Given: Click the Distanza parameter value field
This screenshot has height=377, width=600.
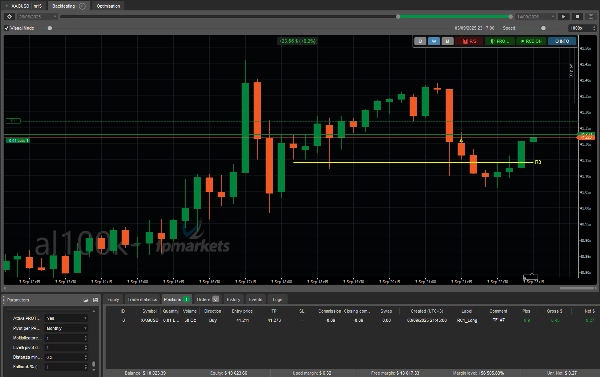Looking at the screenshot, I should 67,357.
